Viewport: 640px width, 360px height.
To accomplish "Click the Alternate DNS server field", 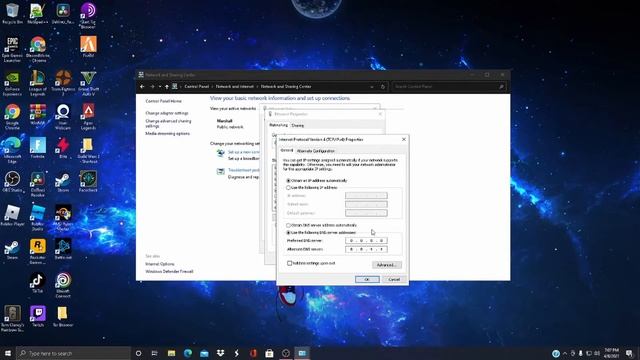I will click(366, 249).
